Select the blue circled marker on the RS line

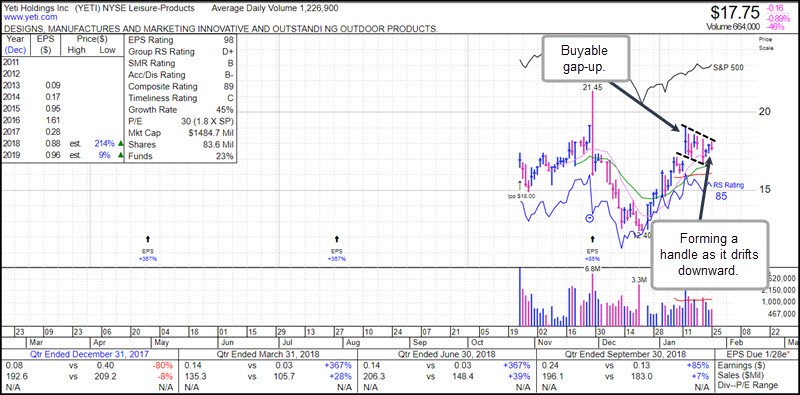[589, 218]
